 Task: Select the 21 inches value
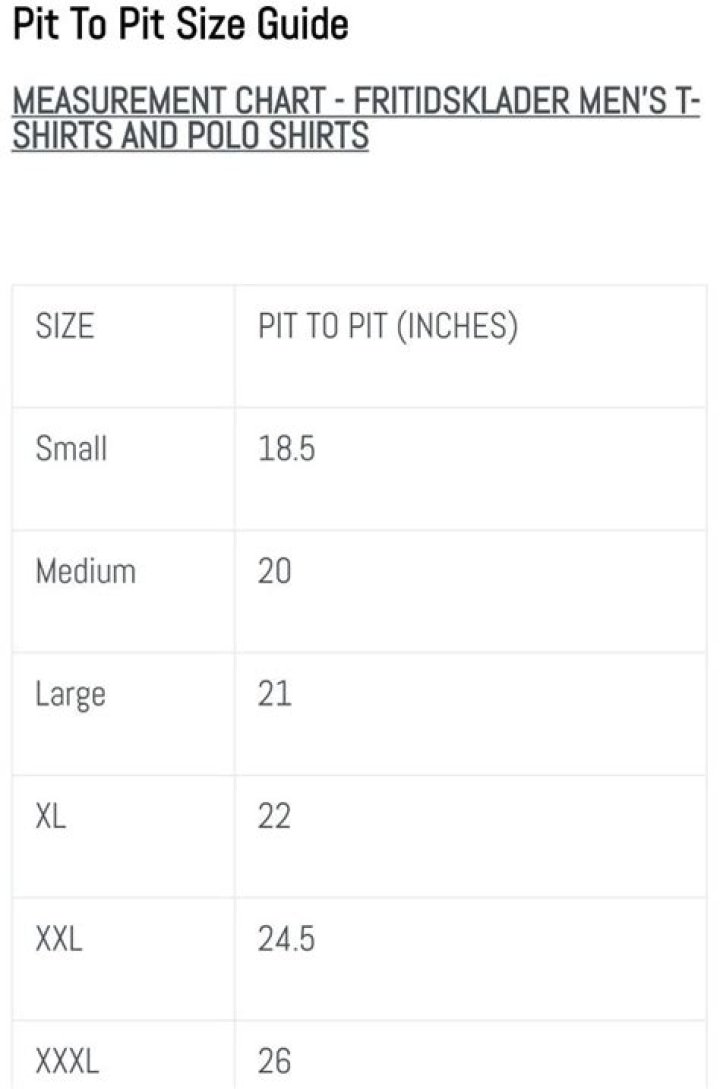point(275,694)
